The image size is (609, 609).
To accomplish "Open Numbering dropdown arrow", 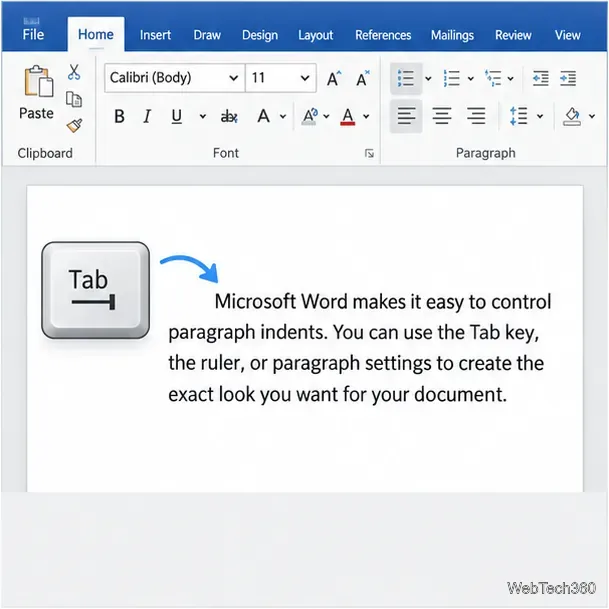I will tap(470, 78).
